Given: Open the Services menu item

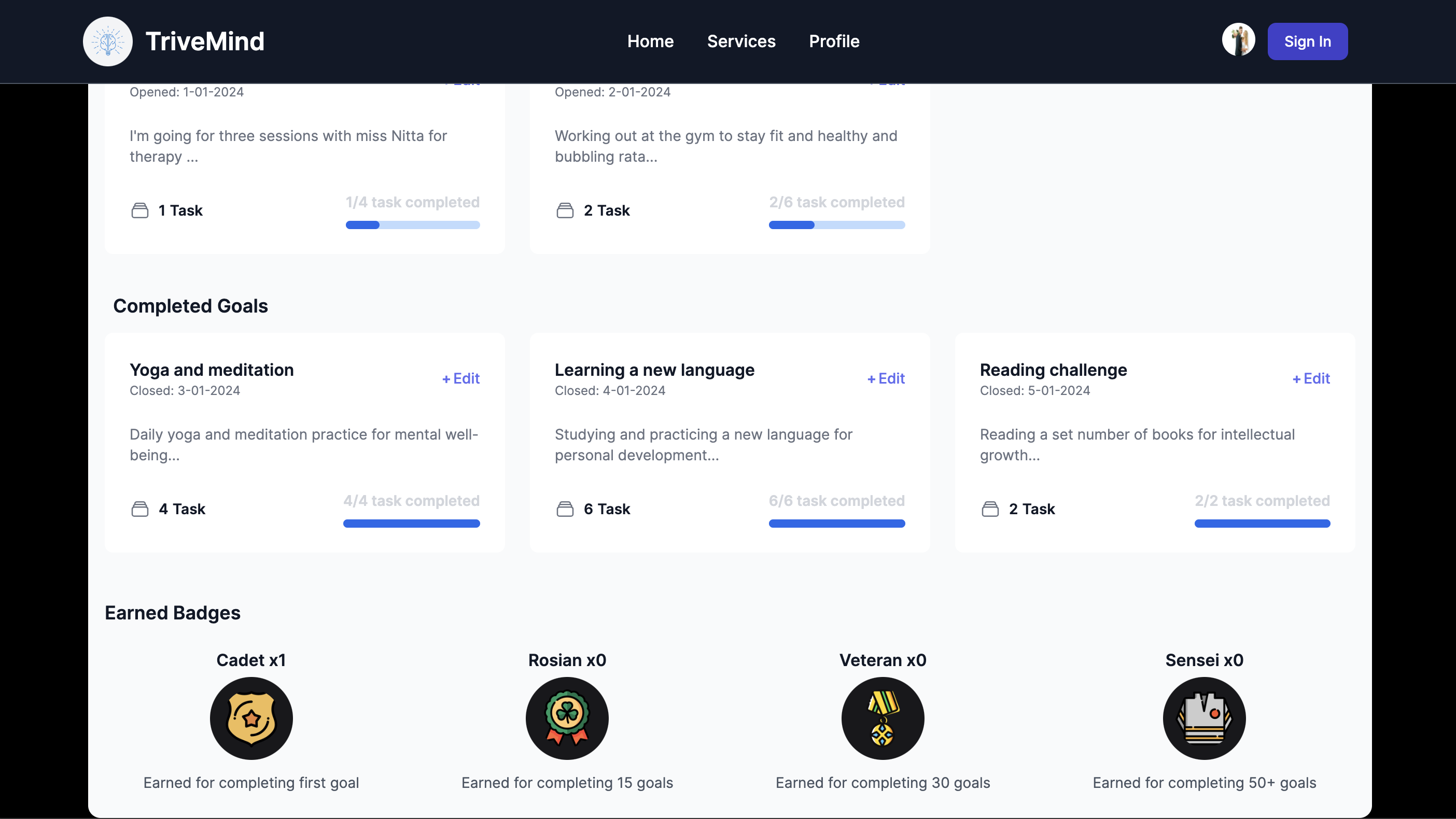Looking at the screenshot, I should 741,41.
